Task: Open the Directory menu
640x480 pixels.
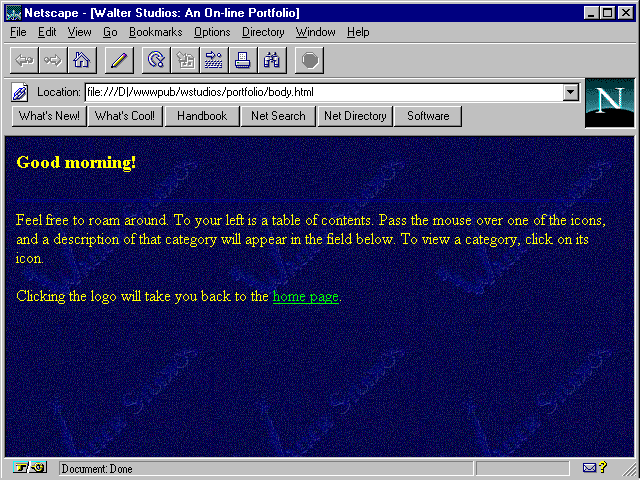Action: click(263, 32)
